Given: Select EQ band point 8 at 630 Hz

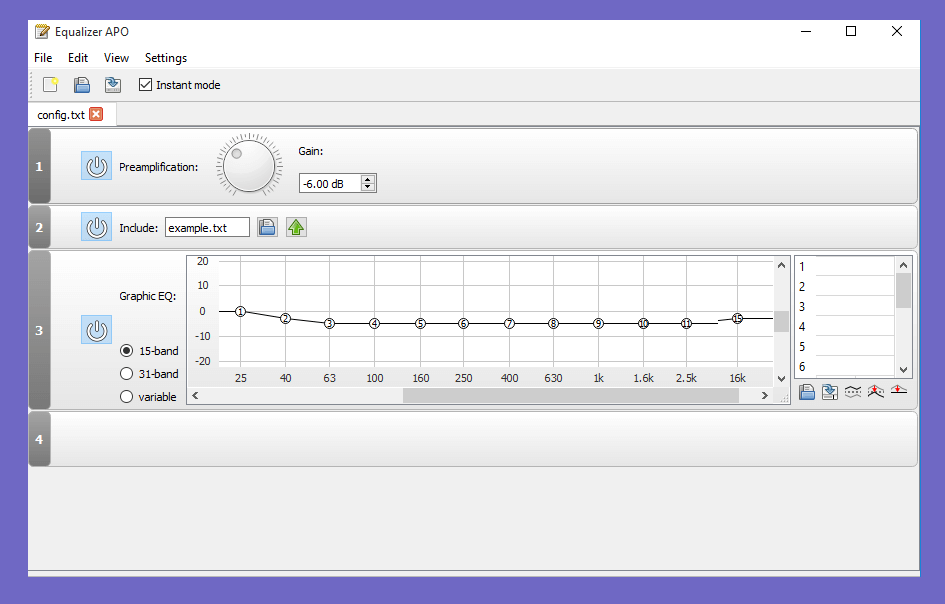Looking at the screenshot, I should click(553, 324).
